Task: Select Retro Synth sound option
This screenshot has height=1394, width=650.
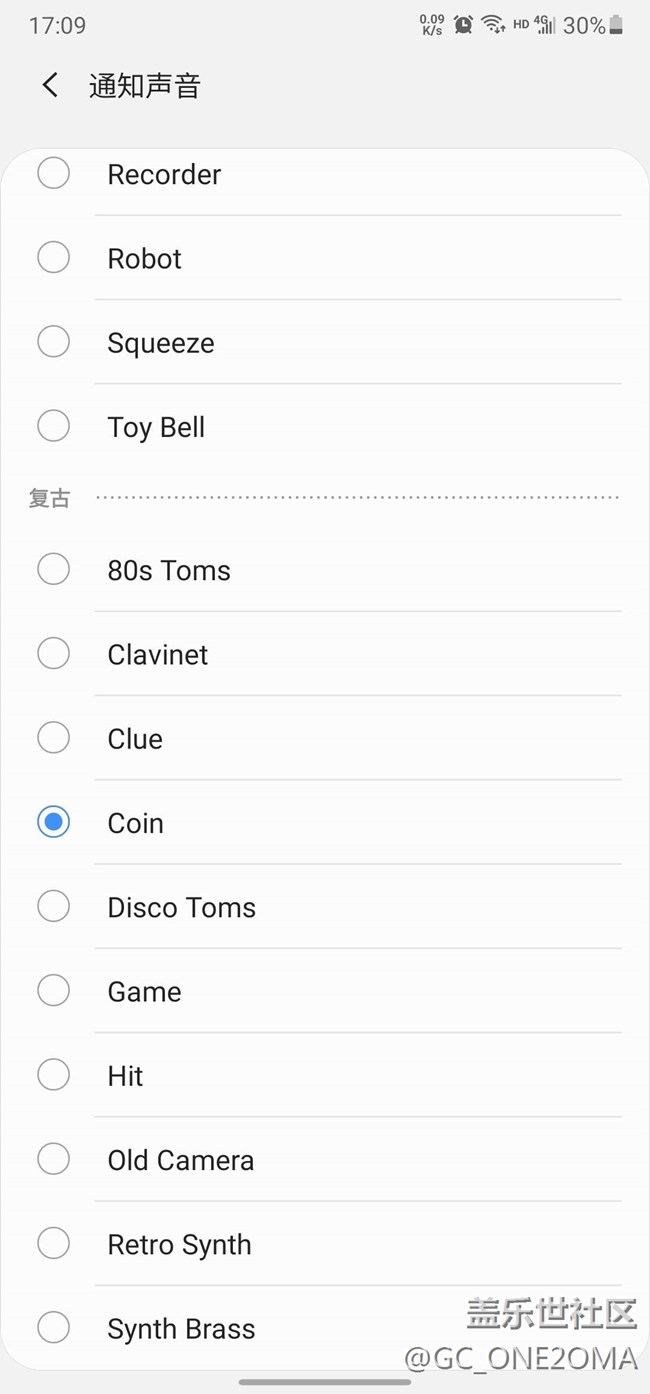Action: 53,1244
